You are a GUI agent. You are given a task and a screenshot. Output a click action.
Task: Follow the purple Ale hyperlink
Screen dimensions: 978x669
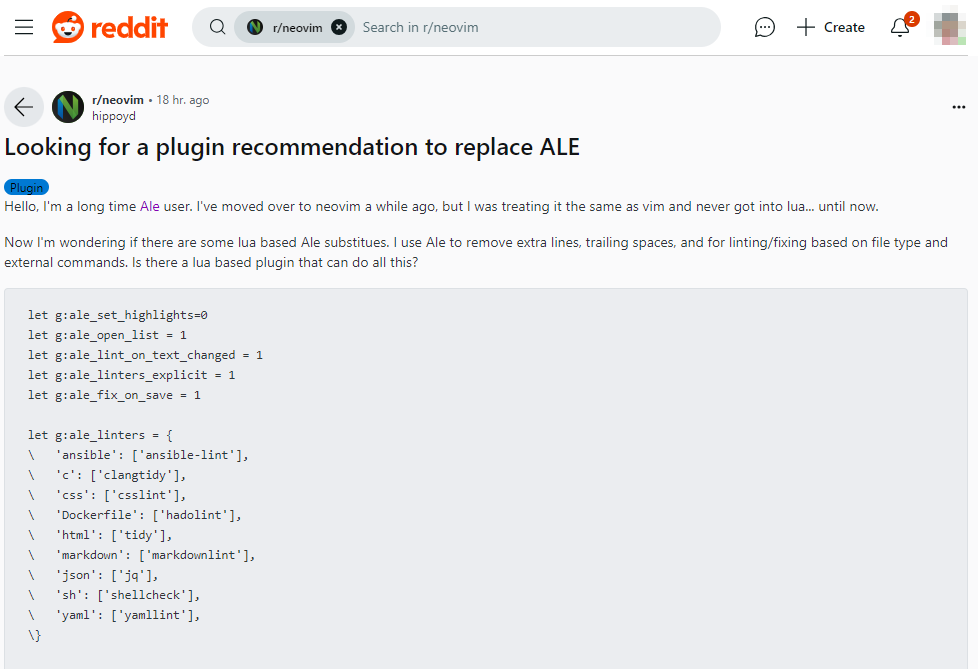tap(150, 206)
